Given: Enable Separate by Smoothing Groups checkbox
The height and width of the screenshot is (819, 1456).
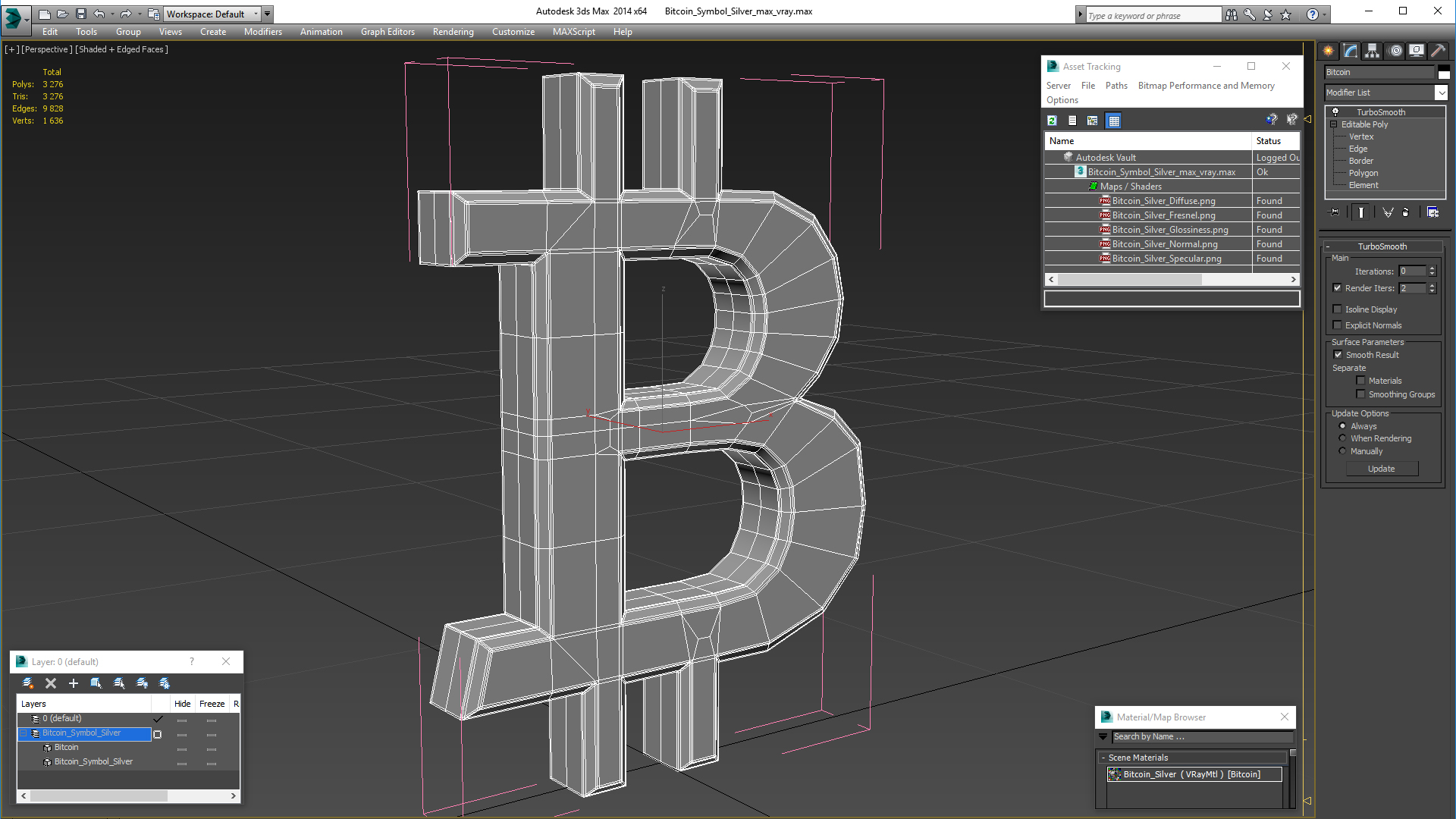Looking at the screenshot, I should coord(1360,394).
